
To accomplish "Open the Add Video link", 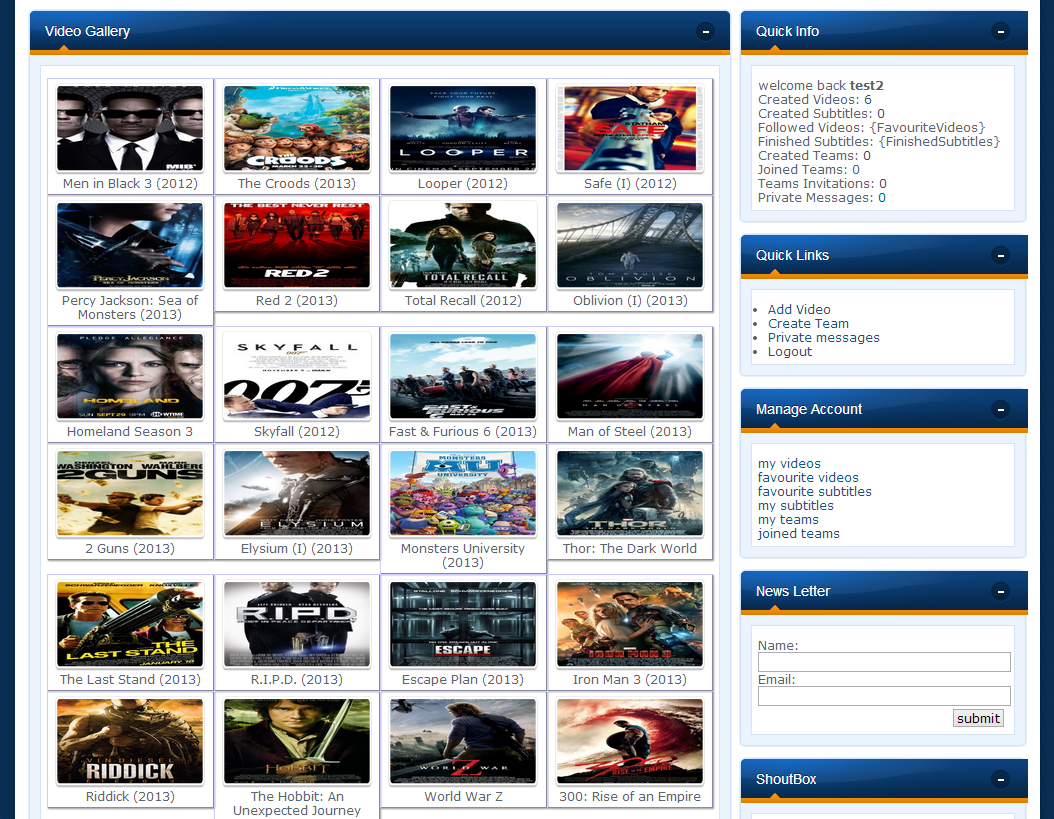I will (799, 309).
